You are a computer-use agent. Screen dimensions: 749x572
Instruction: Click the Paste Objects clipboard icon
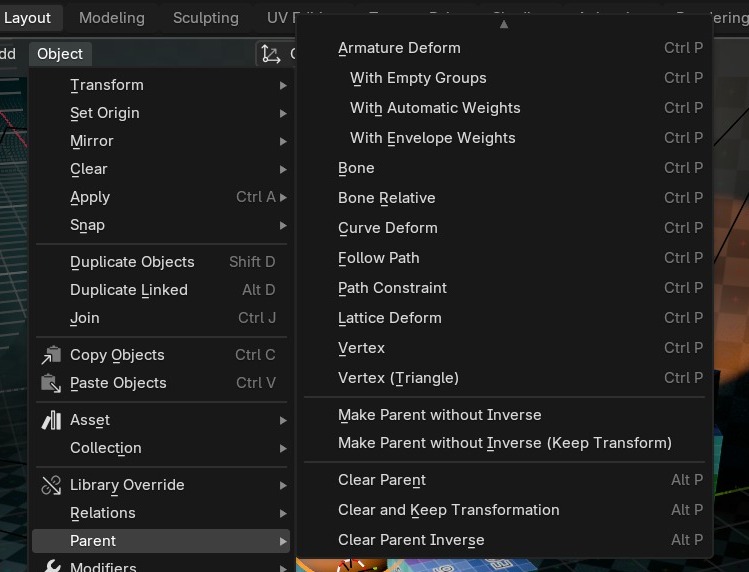coord(51,383)
